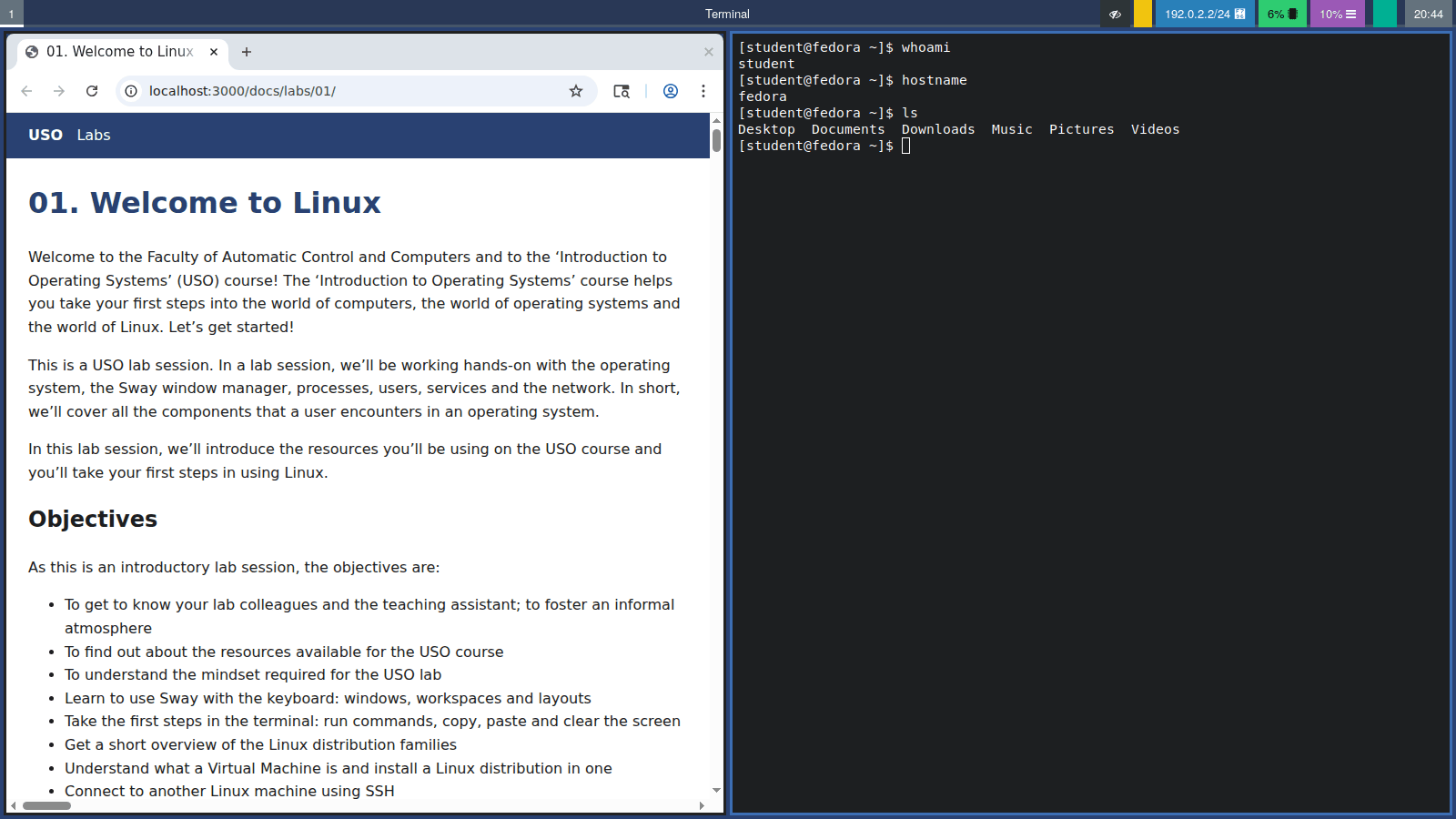1456x819 pixels.
Task: Click the 10% memory usage indicator
Action: (x=1338, y=14)
